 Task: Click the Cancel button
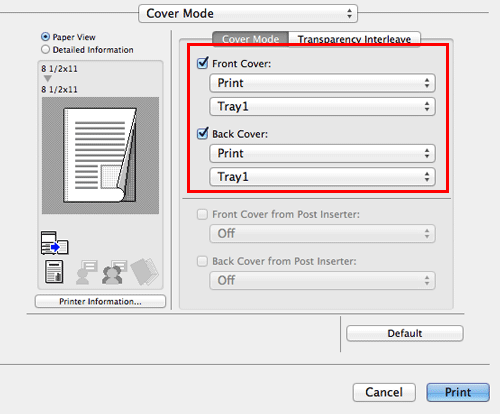(x=384, y=392)
